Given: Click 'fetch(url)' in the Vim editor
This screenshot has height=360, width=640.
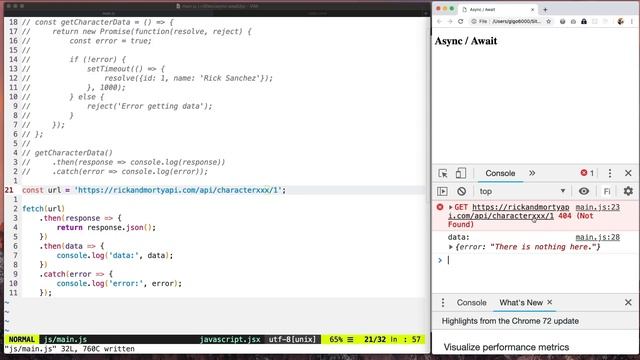Looking at the screenshot, I should [x=43, y=209].
